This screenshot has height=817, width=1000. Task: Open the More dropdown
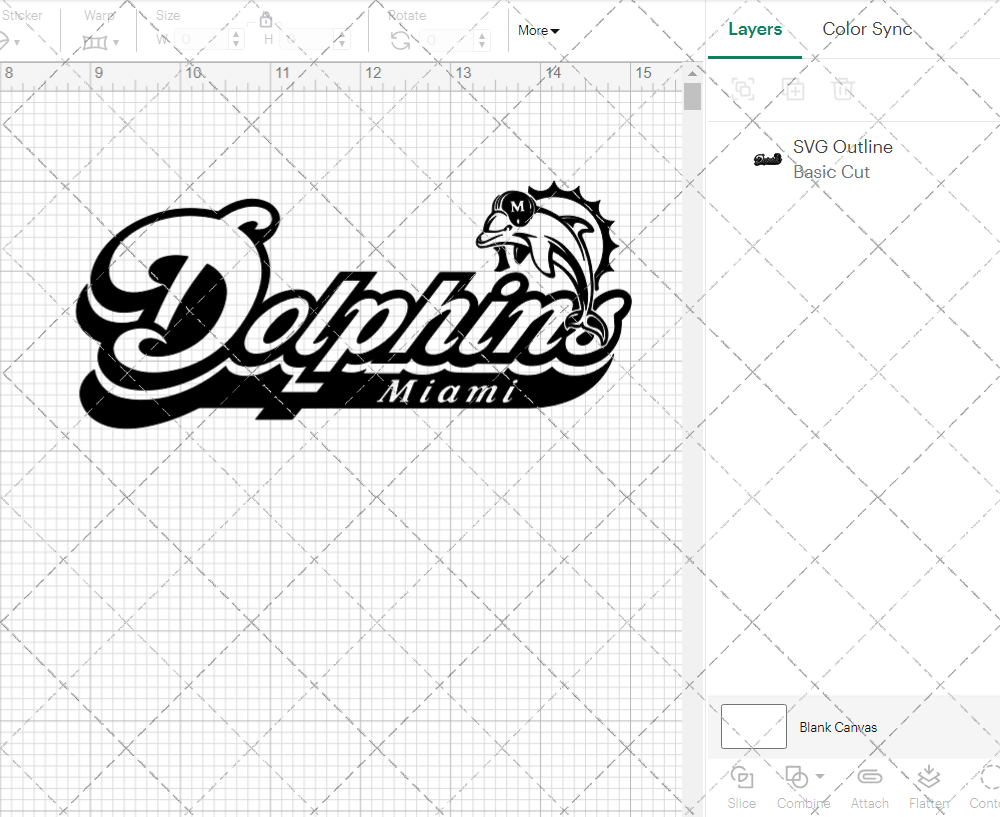click(537, 31)
